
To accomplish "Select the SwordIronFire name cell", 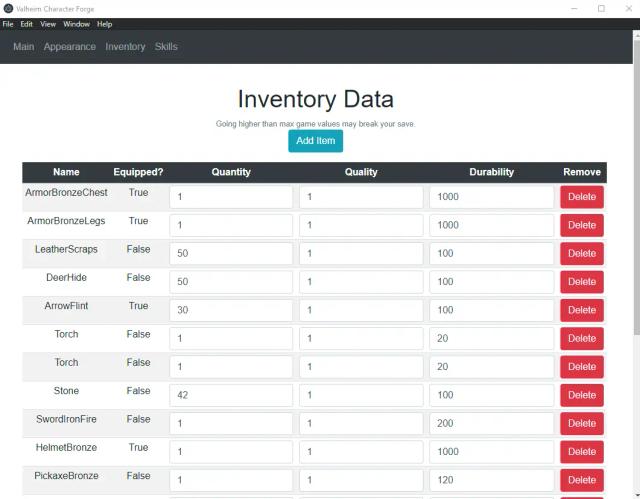I will (66, 419).
